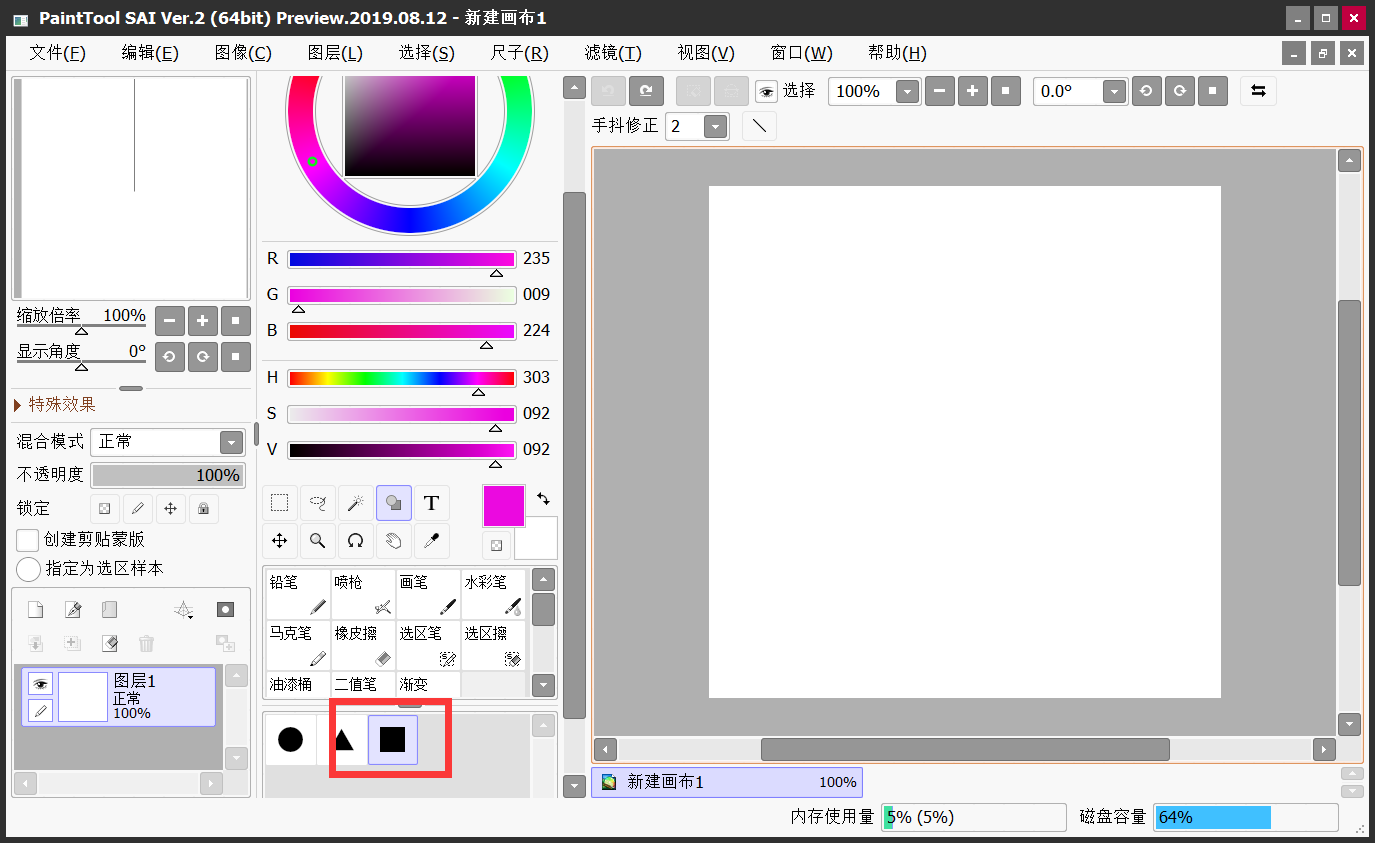The image size is (1375, 843).
Task: Select the rotate view tool
Action: (355, 541)
